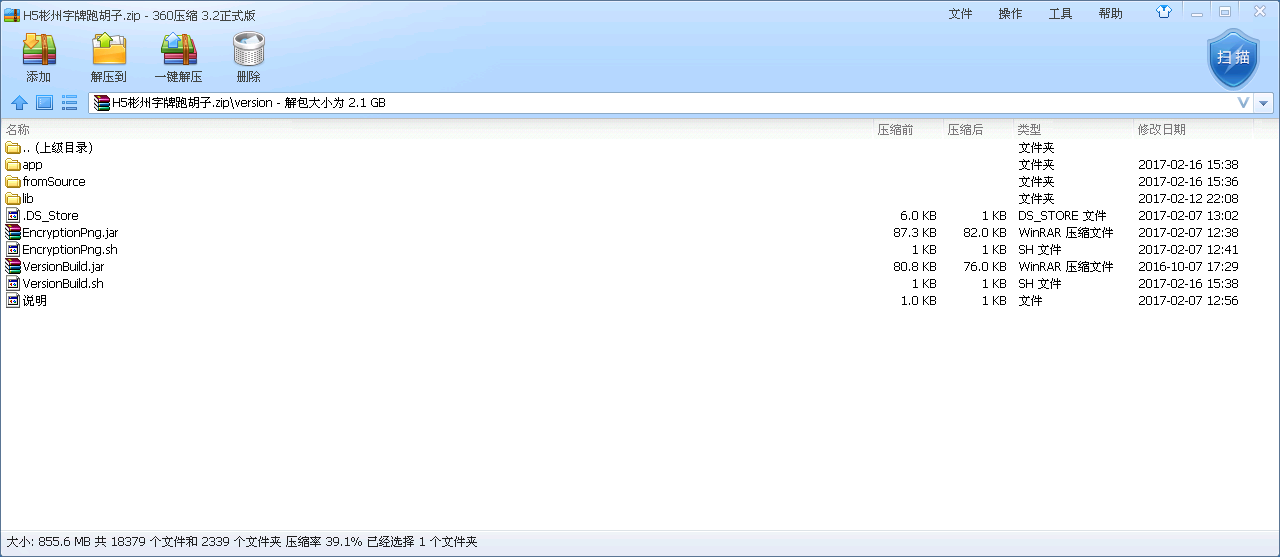This screenshot has height=557, width=1280.
Task: Select the VersionBuild.sh file
Action: click(x=62, y=284)
